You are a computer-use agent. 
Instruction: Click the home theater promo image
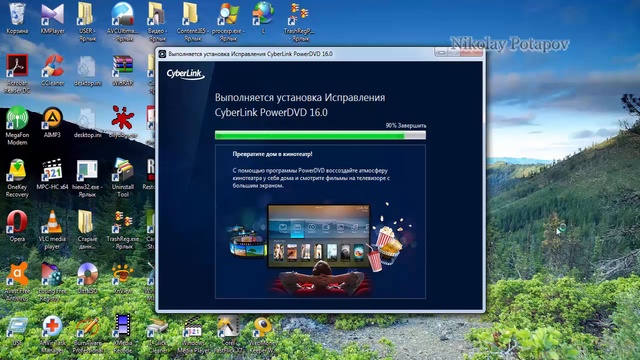320,249
